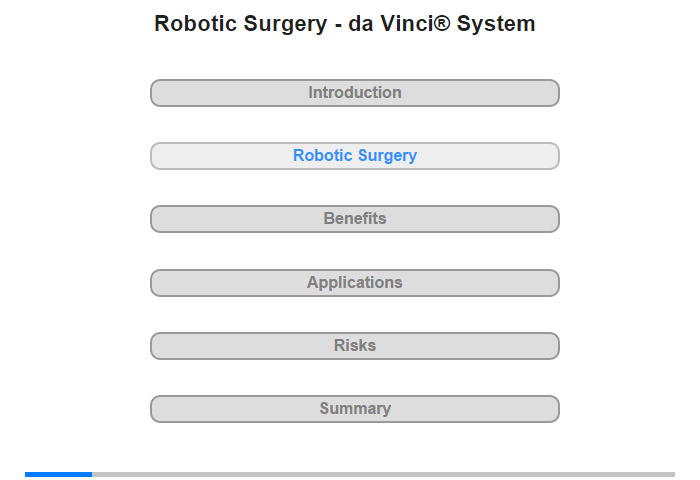Click the word Summary in the last gray bar
The height and width of the screenshot is (480, 700).
click(x=355, y=408)
